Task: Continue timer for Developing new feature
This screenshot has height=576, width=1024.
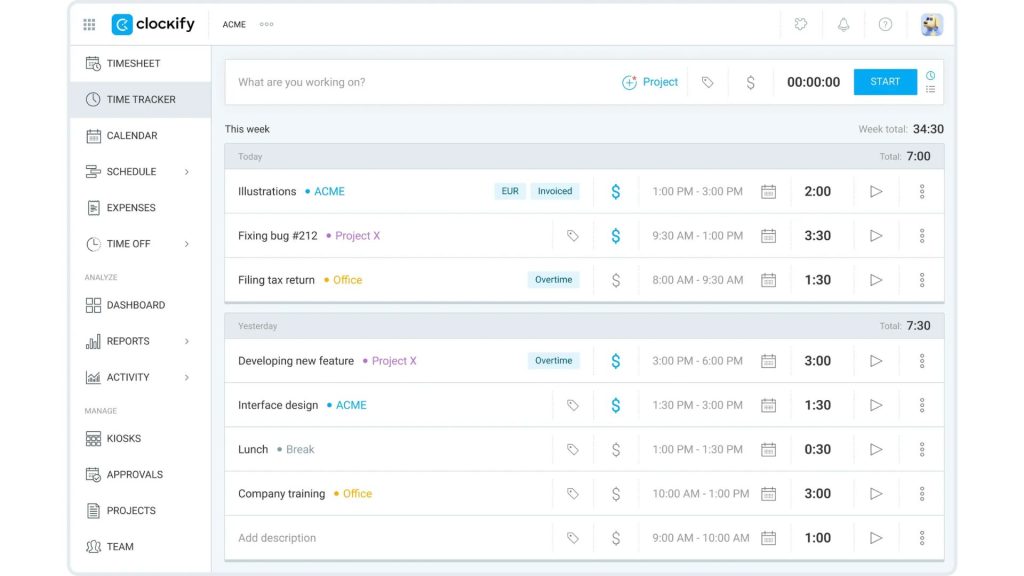Action: click(x=876, y=361)
